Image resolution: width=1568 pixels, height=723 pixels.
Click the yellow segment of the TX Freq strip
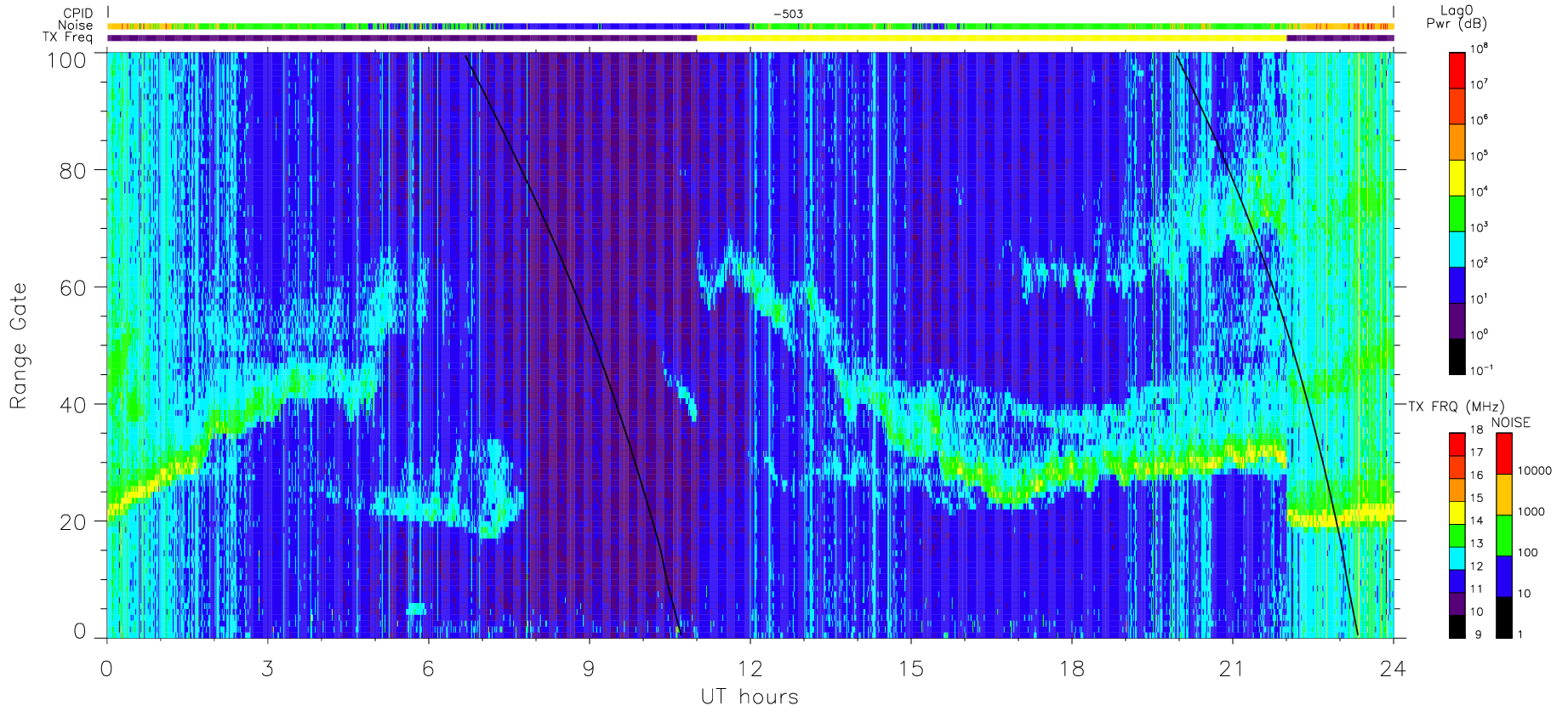tap(991, 37)
